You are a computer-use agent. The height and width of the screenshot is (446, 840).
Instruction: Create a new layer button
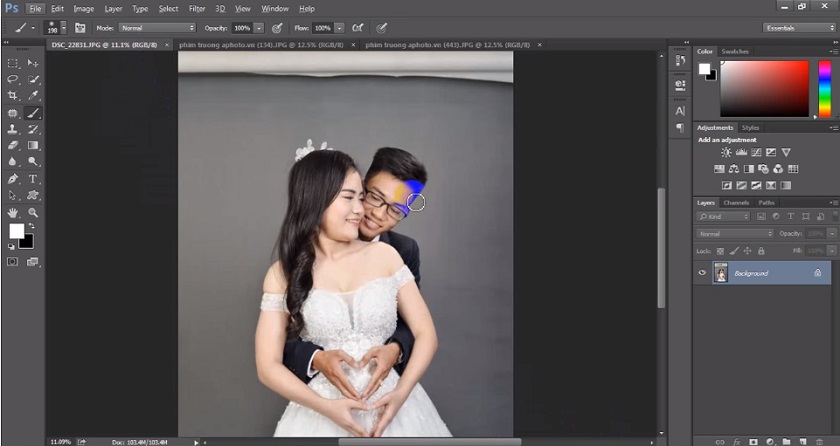pos(802,442)
